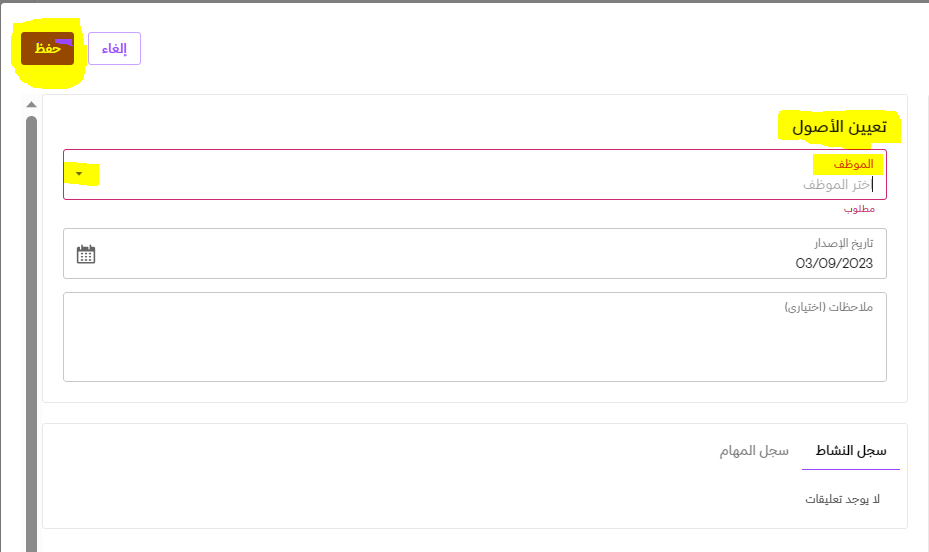Click the 03/09/2023 issue date value

coord(833,264)
